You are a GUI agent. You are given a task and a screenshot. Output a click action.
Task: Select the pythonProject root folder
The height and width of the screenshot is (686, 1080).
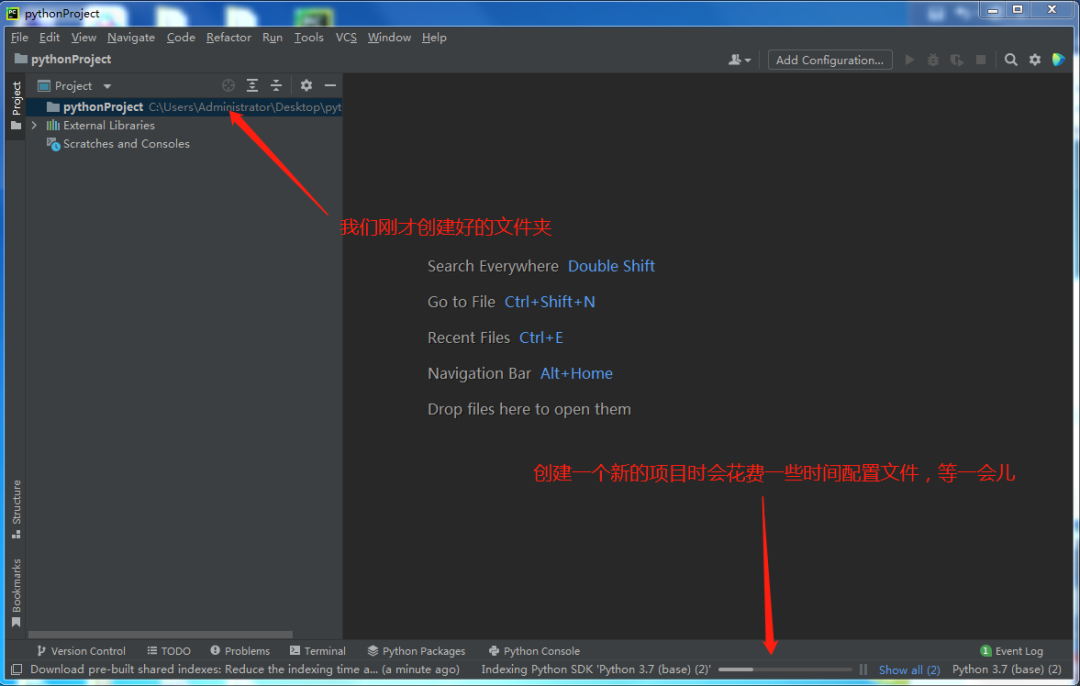pyautogui.click(x=184, y=107)
